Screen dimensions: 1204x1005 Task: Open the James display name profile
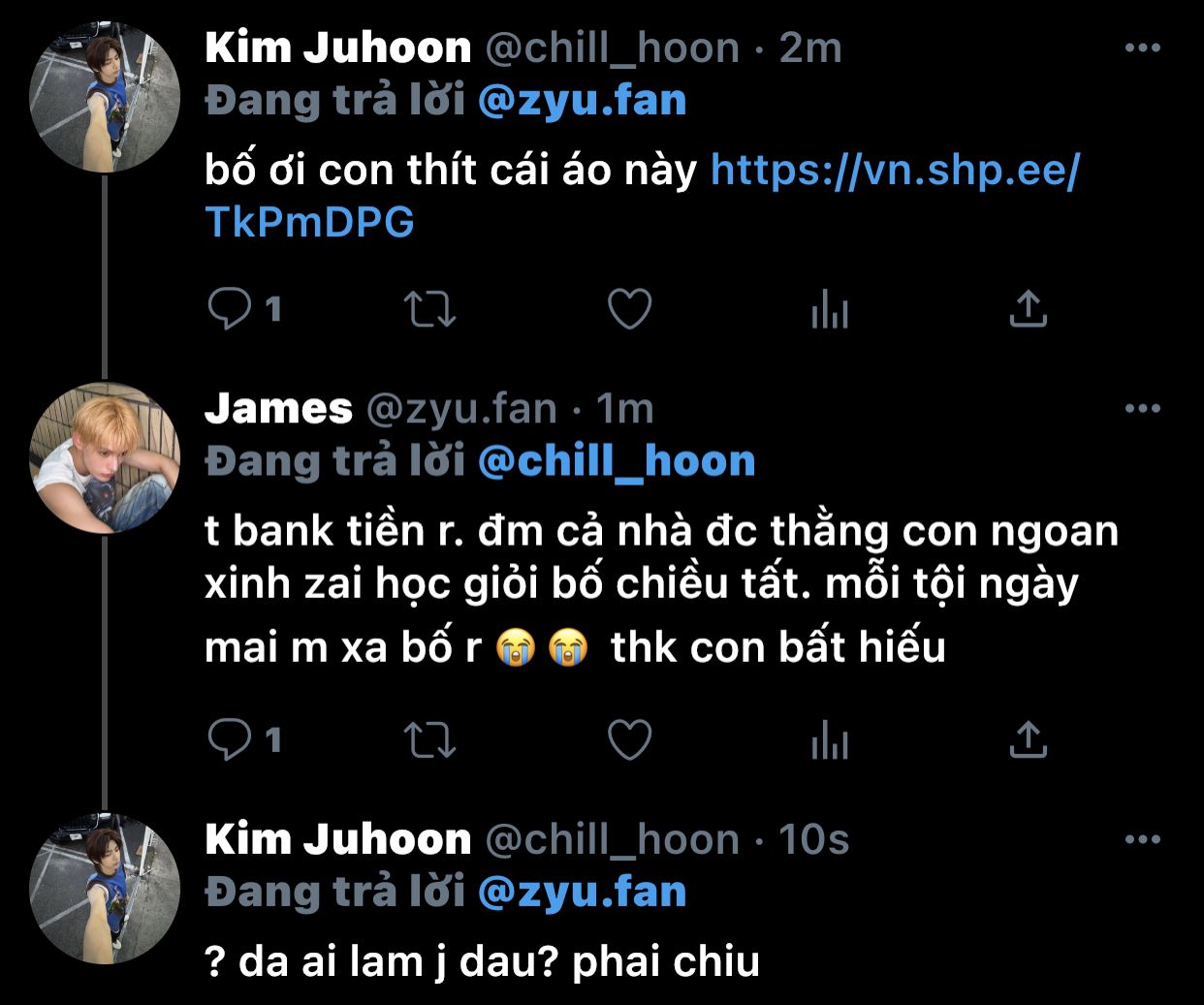point(278,408)
